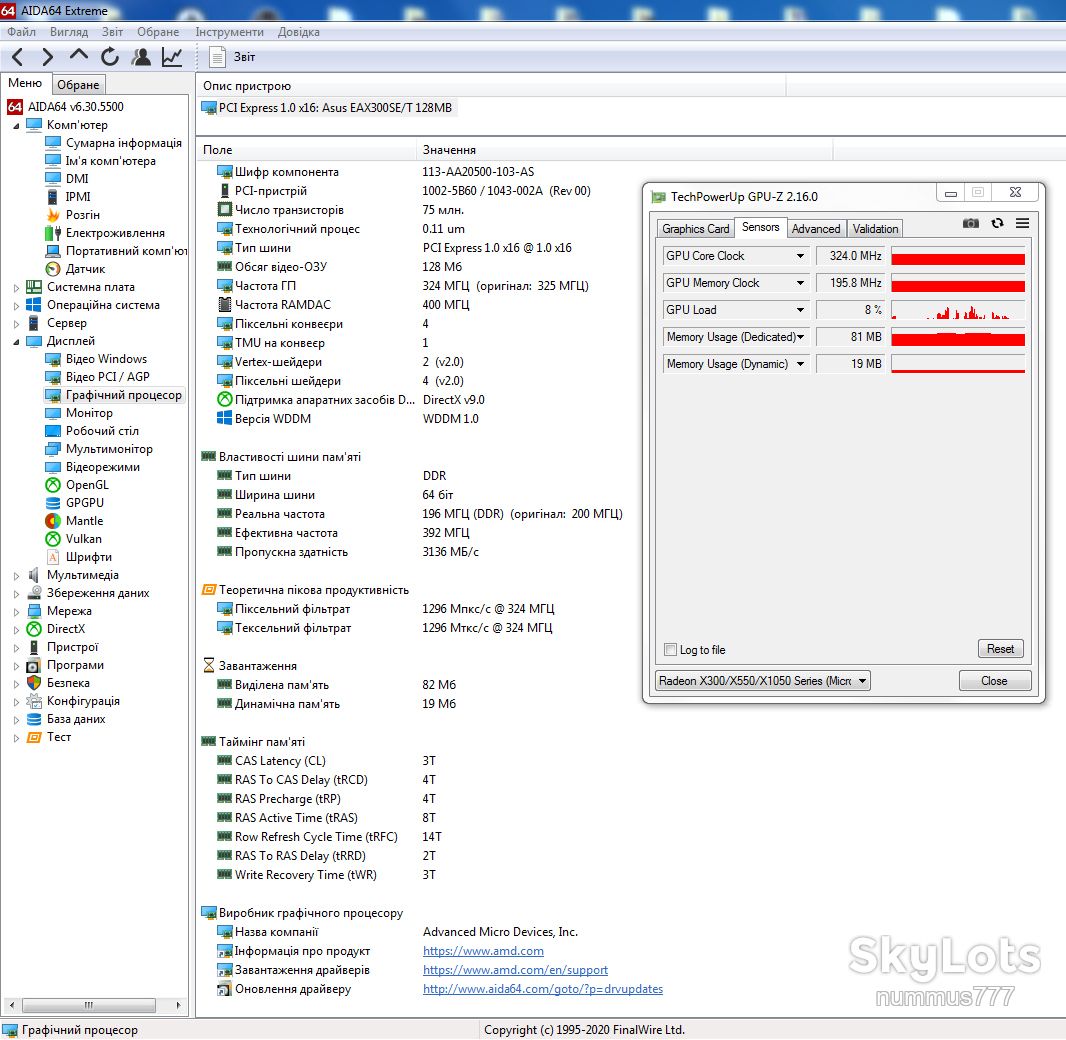Expand the Конфігурація tree node
The image size is (1066, 1040).
tap(16, 701)
